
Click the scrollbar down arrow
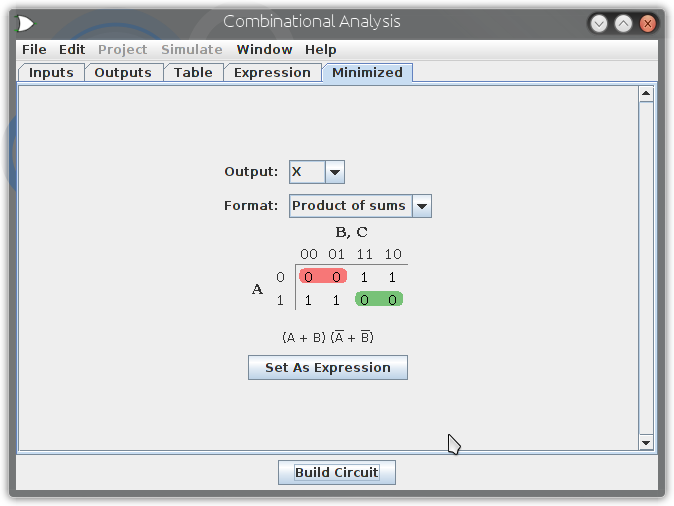click(x=646, y=442)
